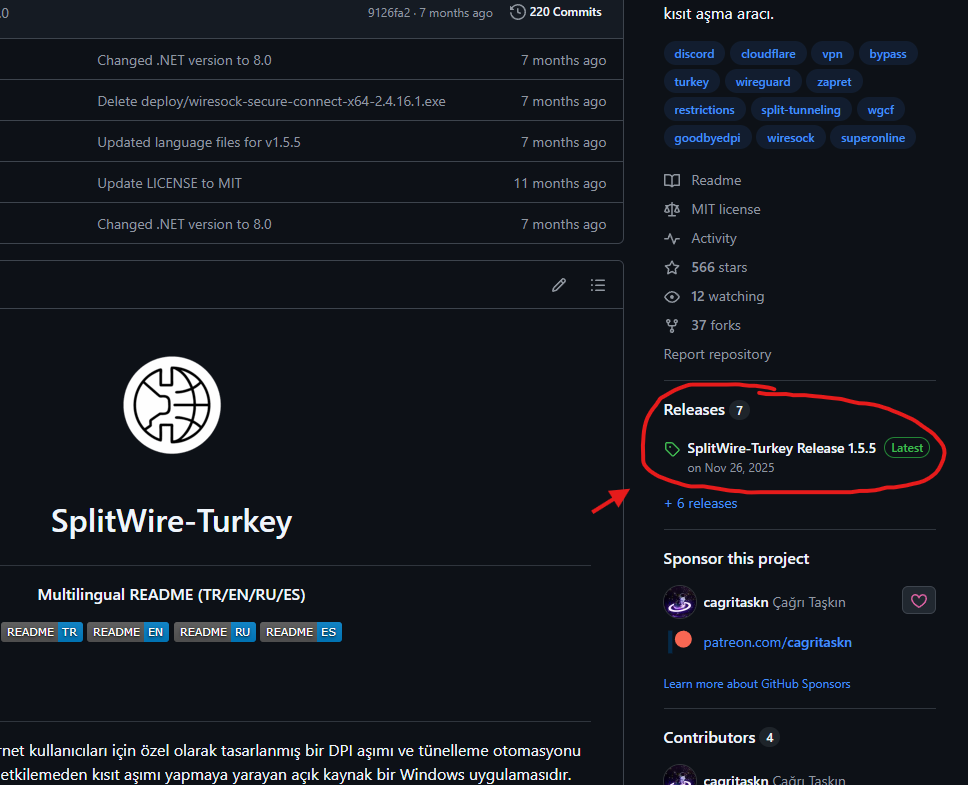Select the vpn topic tag
Viewport: 968px width, 785px height.
click(x=832, y=54)
